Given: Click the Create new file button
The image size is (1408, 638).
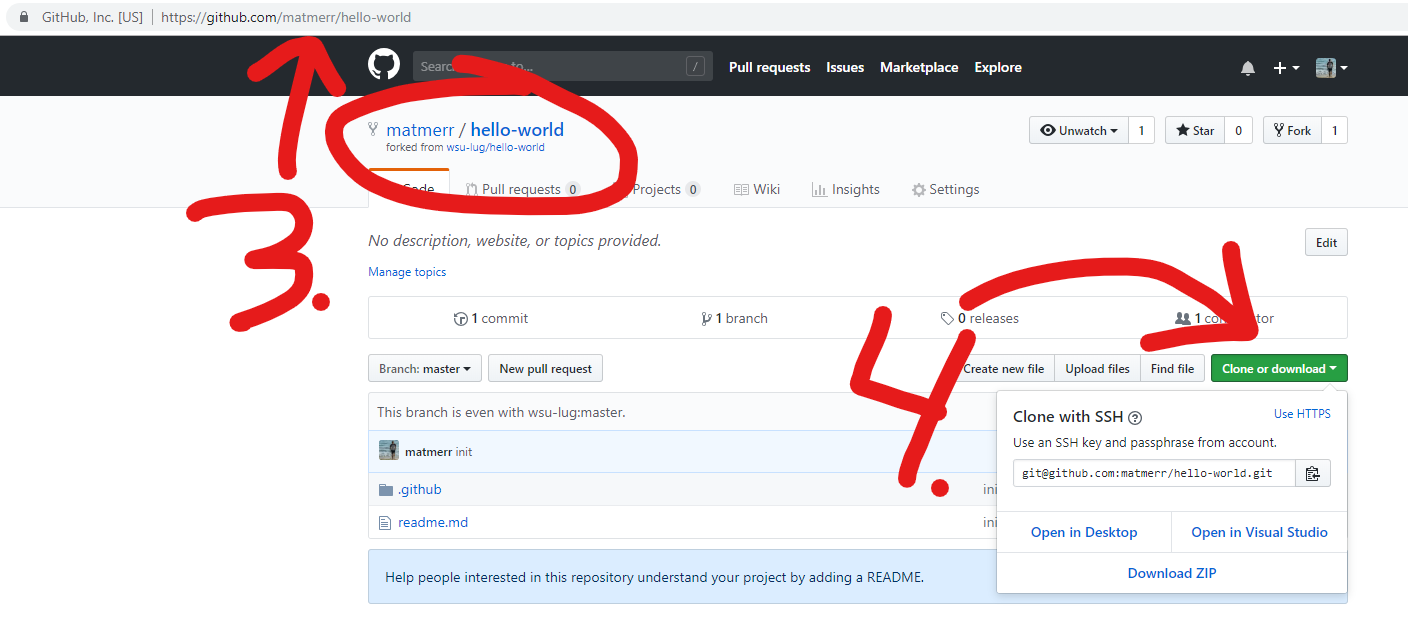Looking at the screenshot, I should (1004, 368).
